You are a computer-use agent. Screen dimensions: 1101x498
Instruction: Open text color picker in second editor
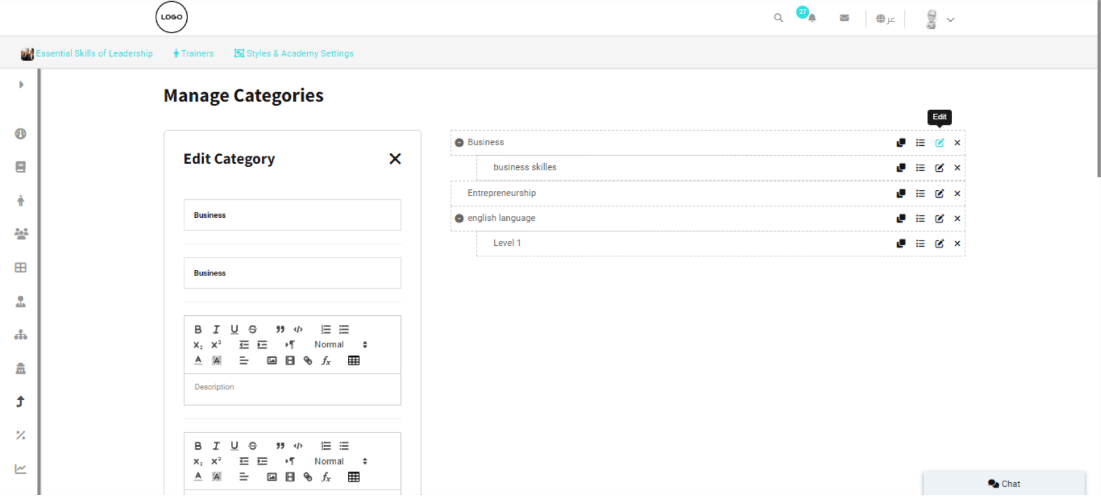pyautogui.click(x=198, y=477)
